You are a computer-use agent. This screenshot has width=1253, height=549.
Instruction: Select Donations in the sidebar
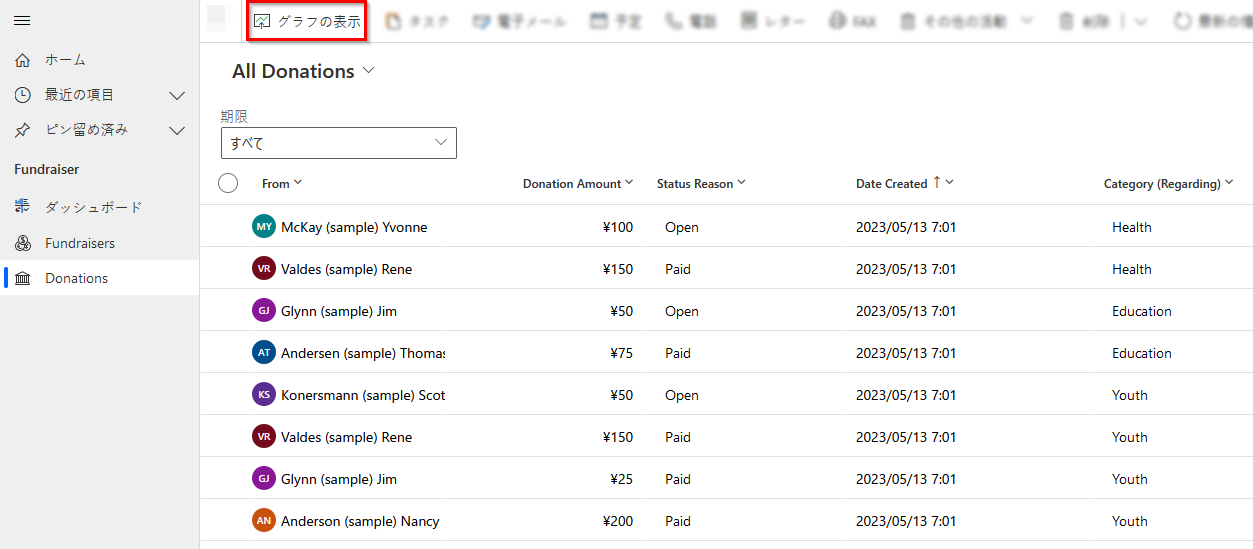tap(99, 278)
